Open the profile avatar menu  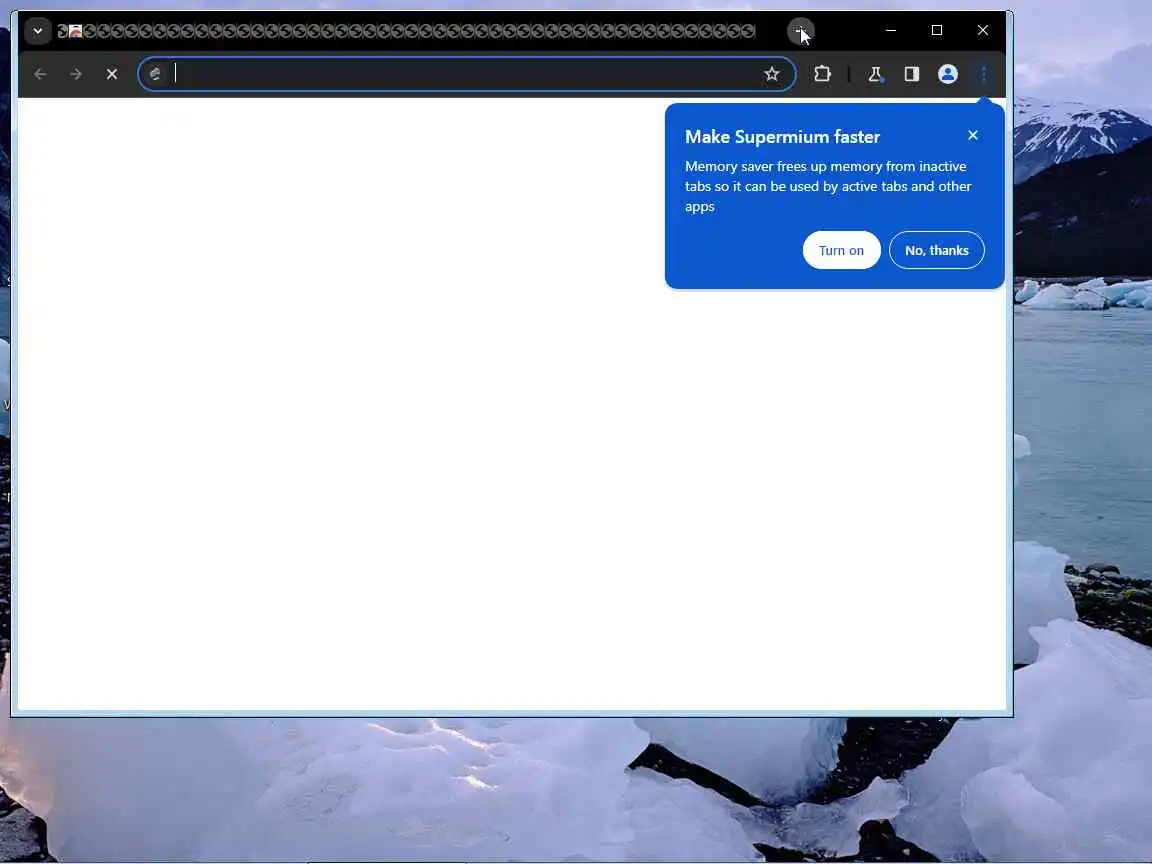(948, 73)
